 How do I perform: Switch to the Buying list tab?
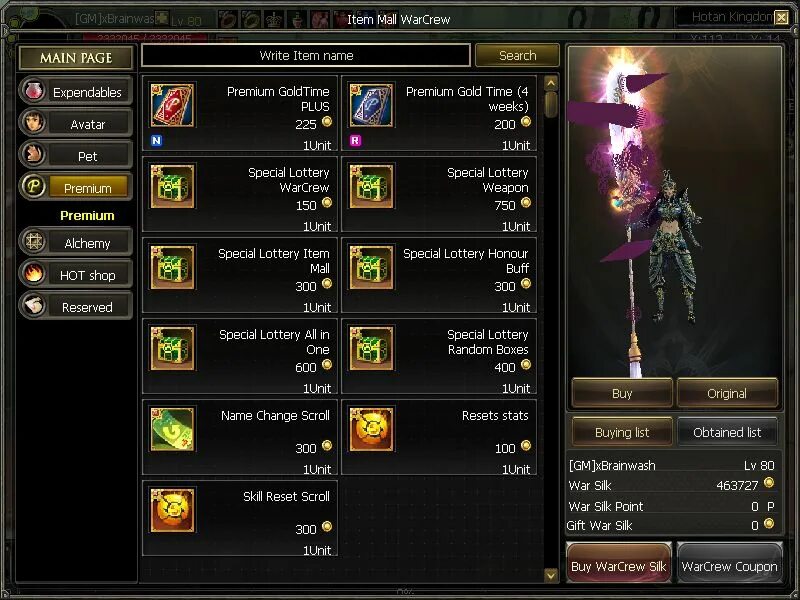tap(622, 432)
